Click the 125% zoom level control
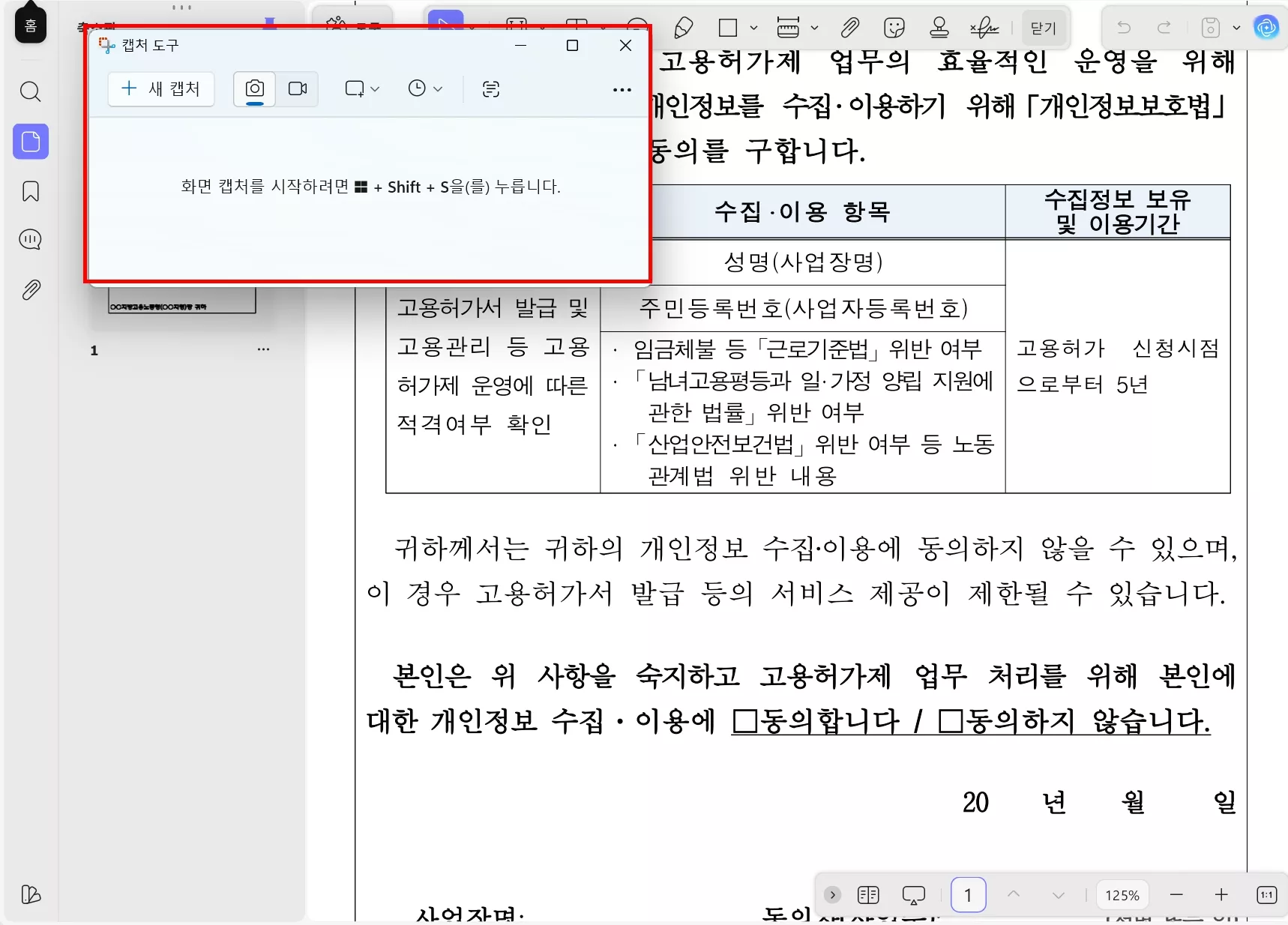1288x925 pixels. 1122,894
